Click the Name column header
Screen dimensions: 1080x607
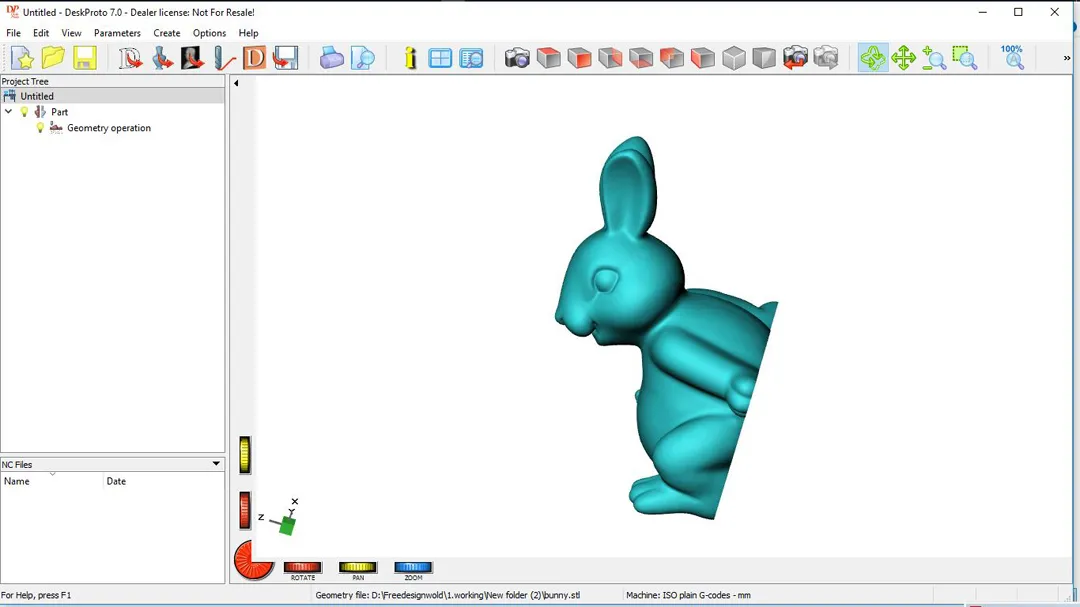coord(50,481)
